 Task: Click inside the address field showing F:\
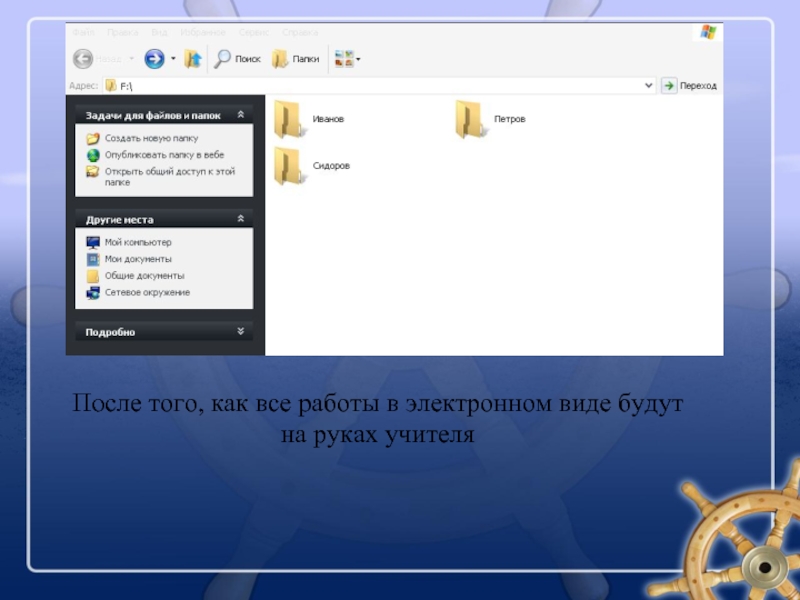pyautogui.click(x=380, y=86)
